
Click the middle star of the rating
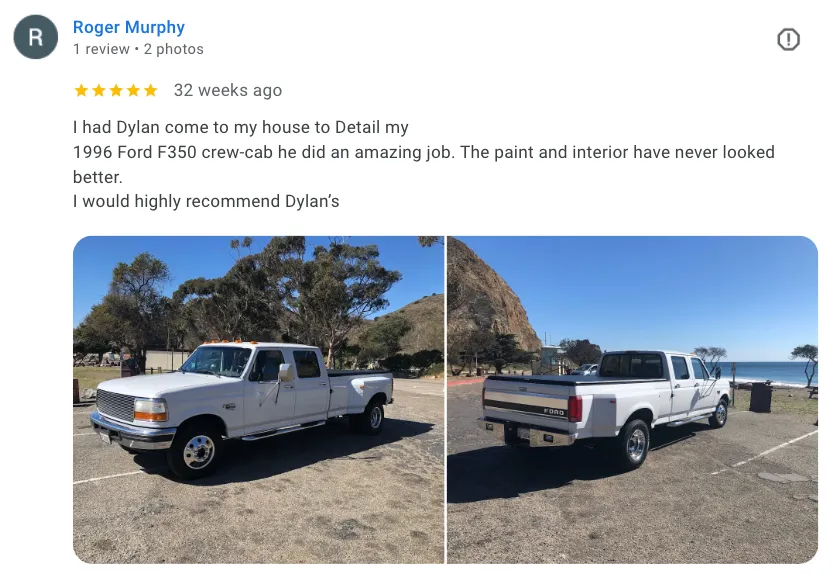pos(116,90)
